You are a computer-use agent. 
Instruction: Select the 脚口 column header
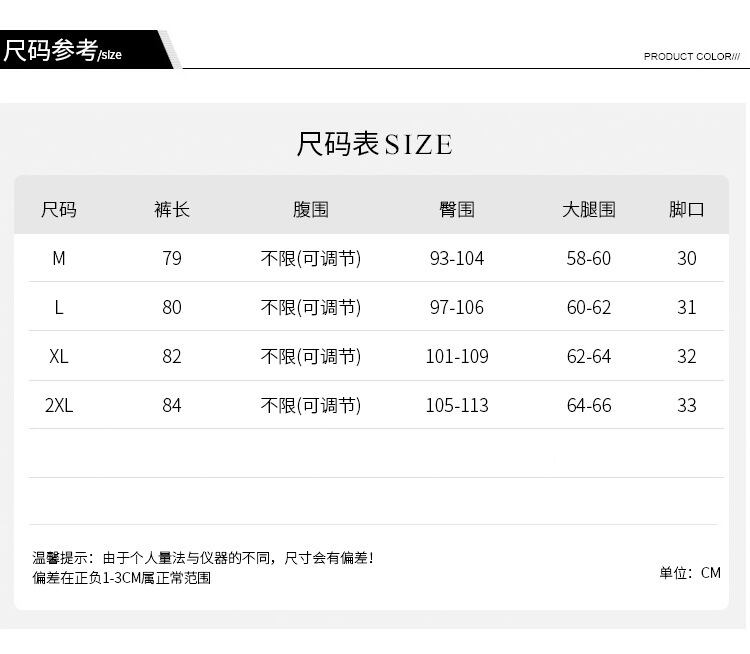coord(686,210)
